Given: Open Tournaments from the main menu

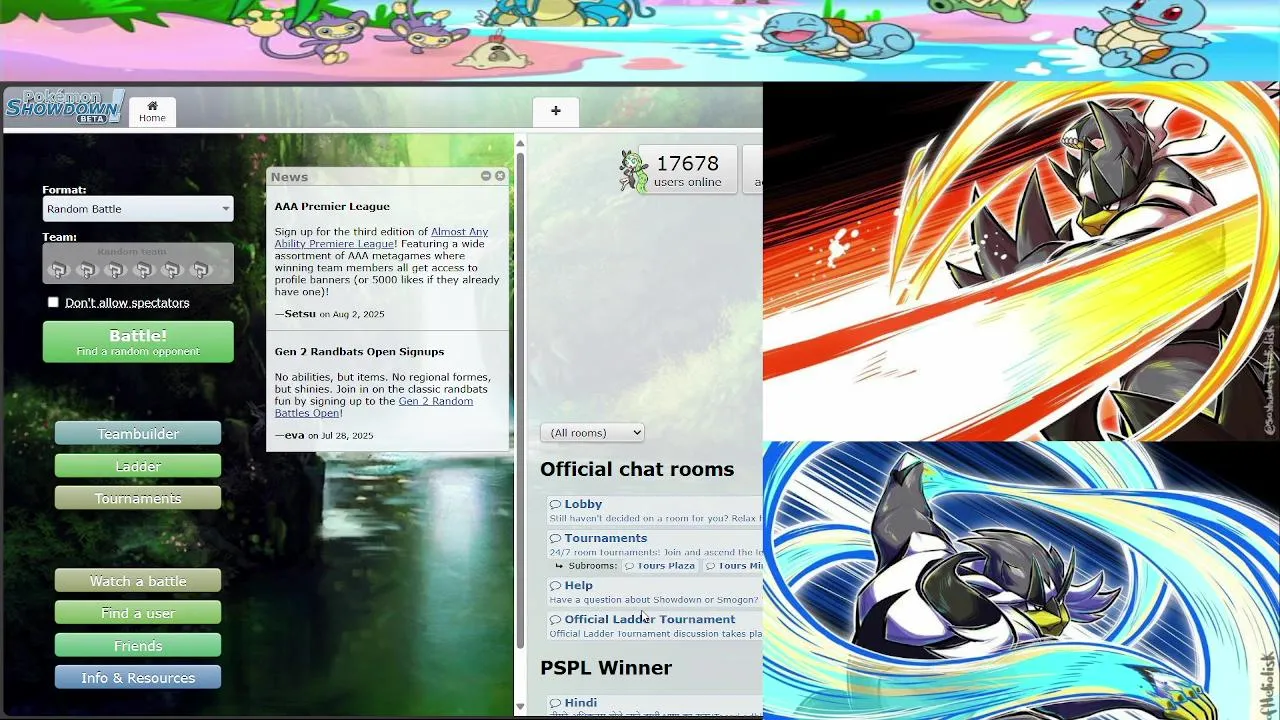Looking at the screenshot, I should (138, 498).
